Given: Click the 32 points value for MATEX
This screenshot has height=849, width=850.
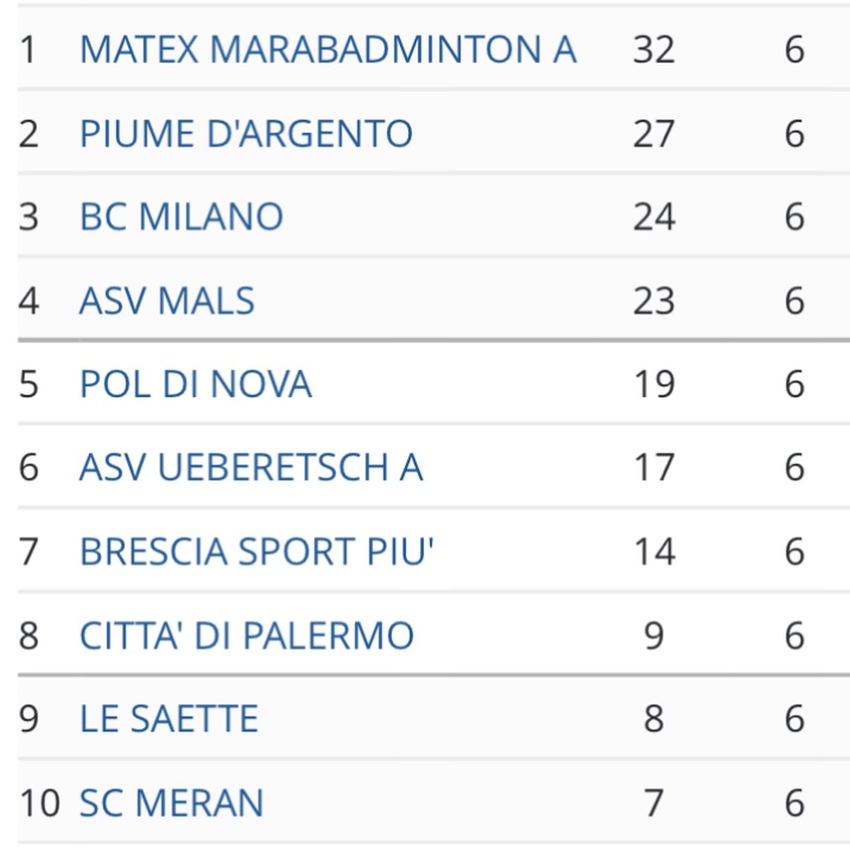Looking at the screenshot, I should 654,49.
